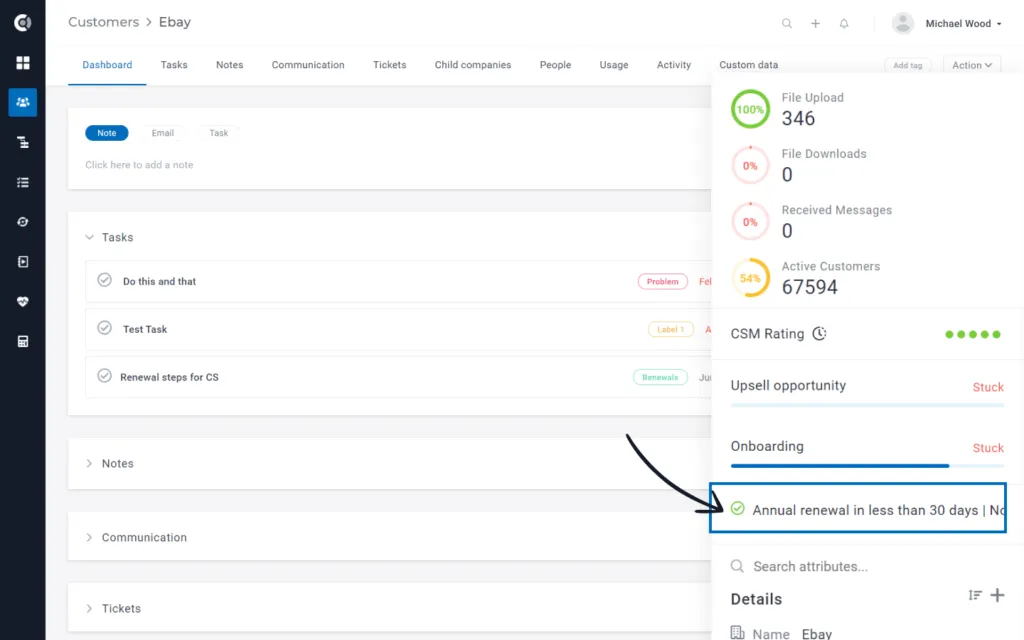Screen dimensions: 1024x640
Task: Open Michael Wood user menu arrow
Action: (999, 24)
